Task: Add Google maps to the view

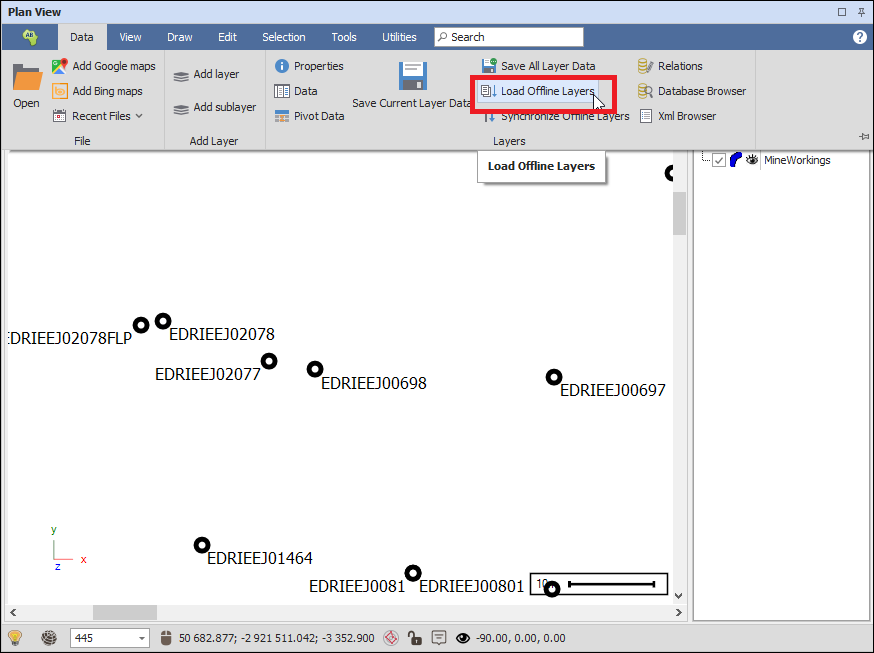Action: (x=104, y=66)
